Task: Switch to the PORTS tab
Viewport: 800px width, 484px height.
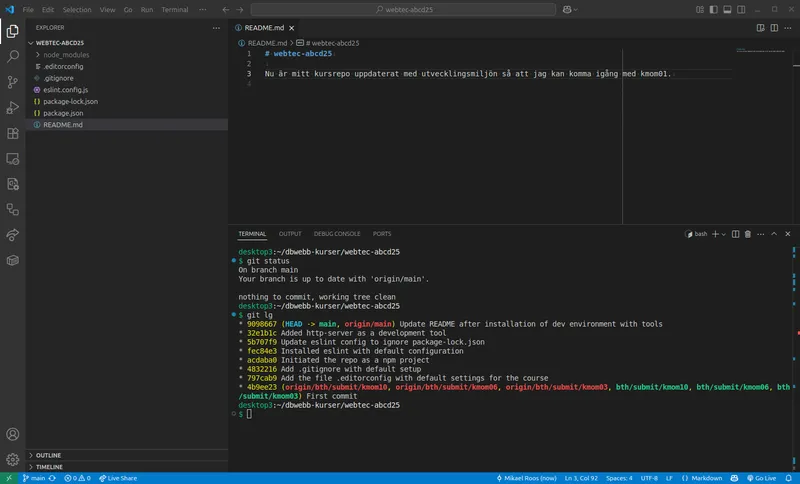Action: (x=382, y=234)
